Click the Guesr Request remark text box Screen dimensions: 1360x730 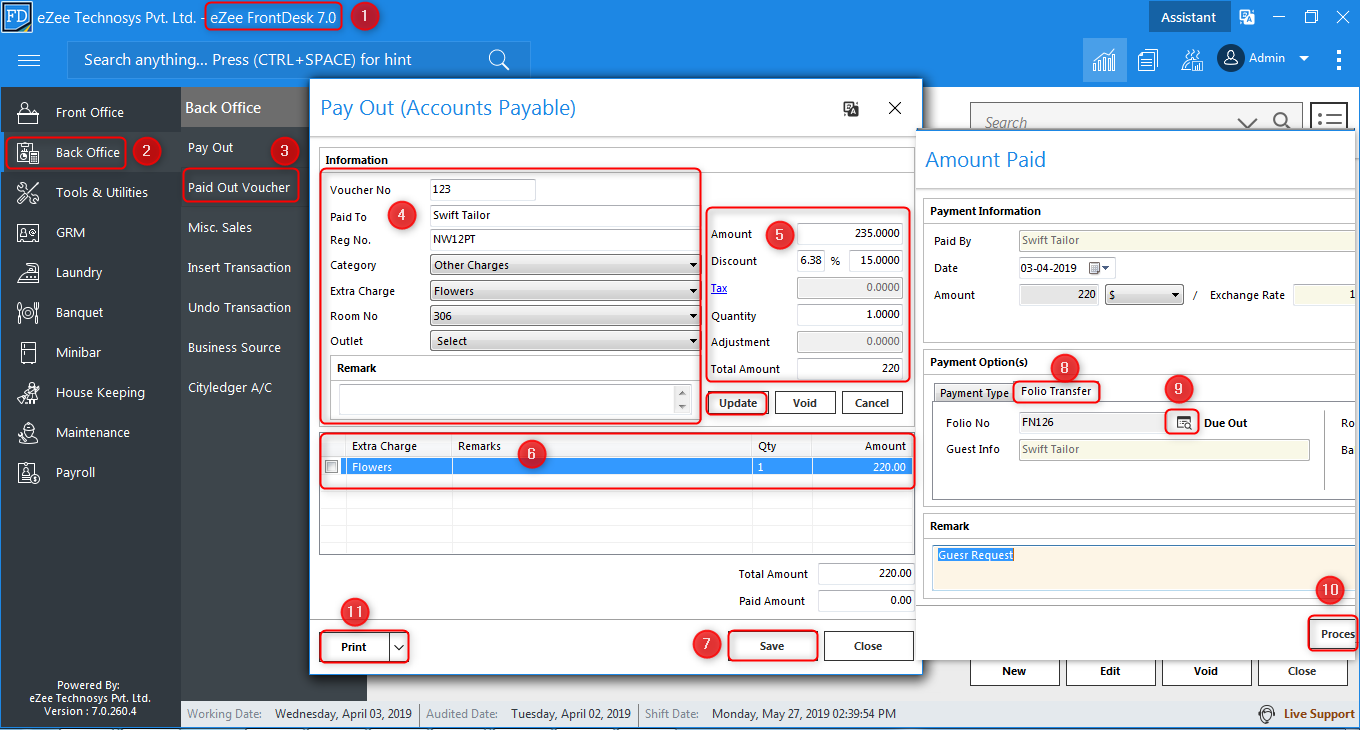pyautogui.click(x=1146, y=567)
